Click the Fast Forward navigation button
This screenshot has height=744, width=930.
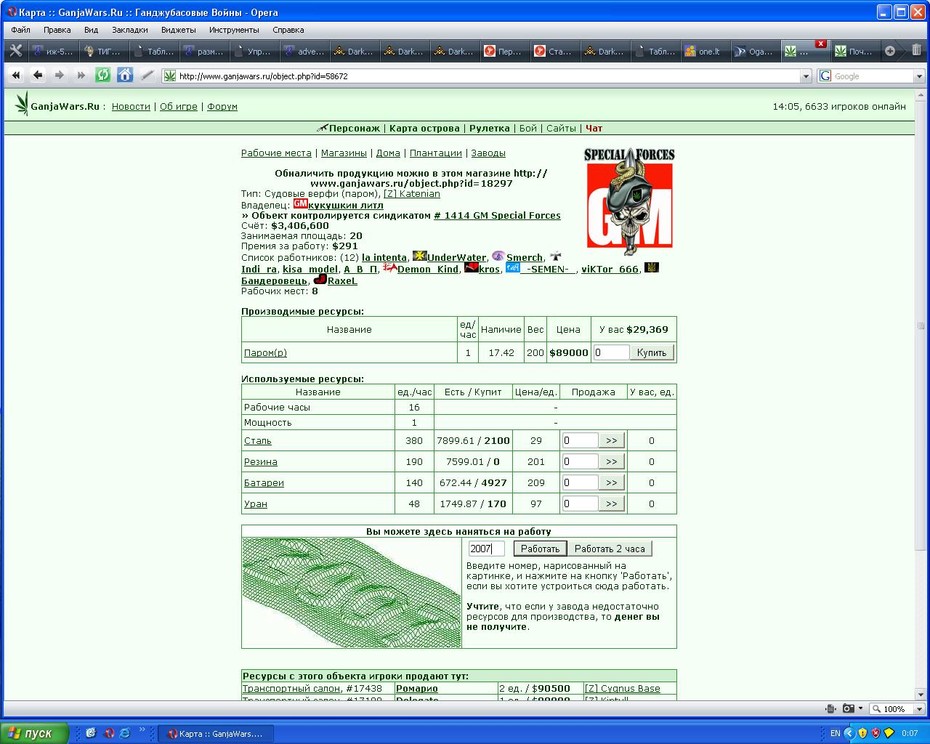(81, 75)
